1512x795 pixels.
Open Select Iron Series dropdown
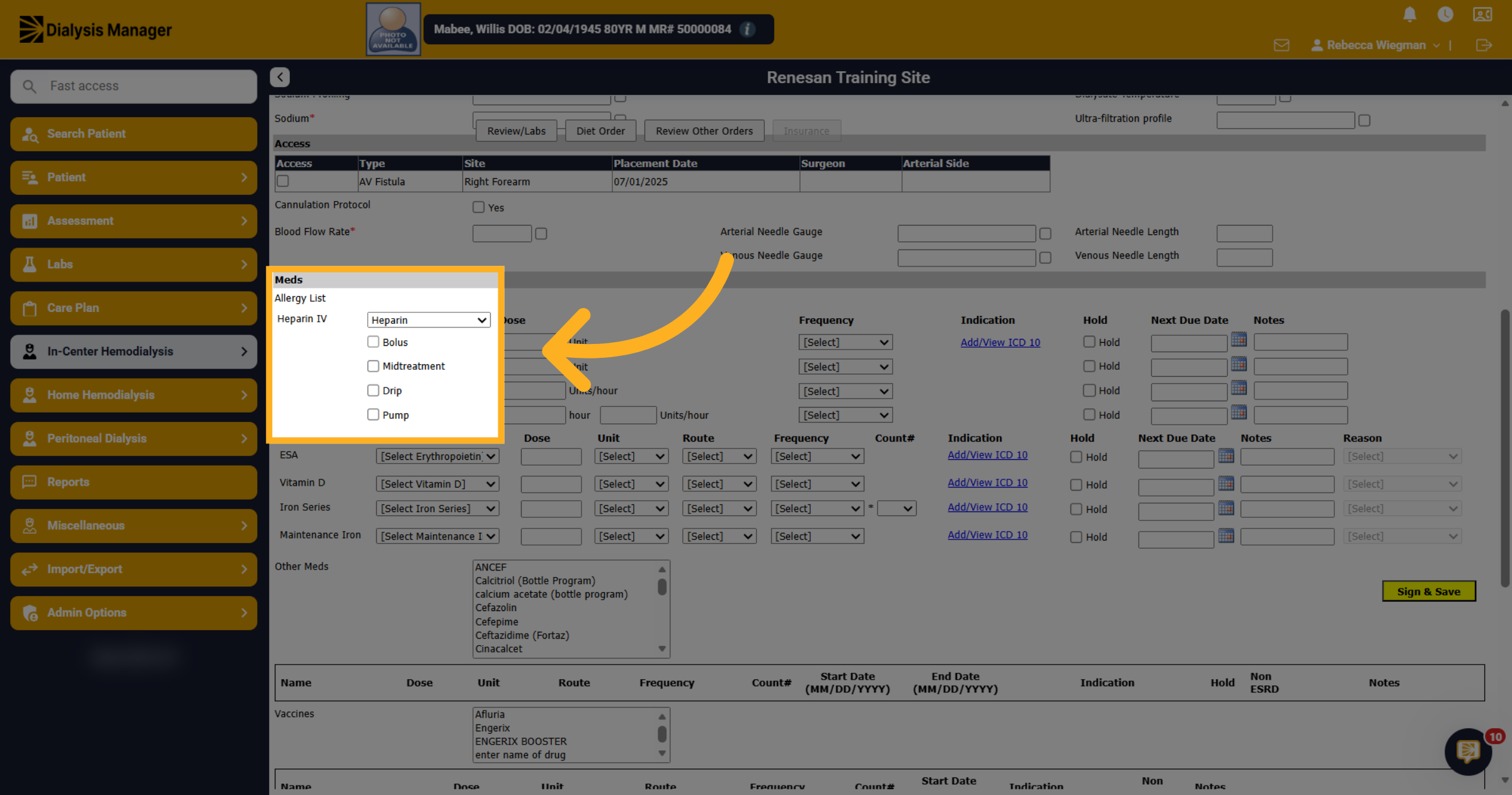[x=437, y=508]
